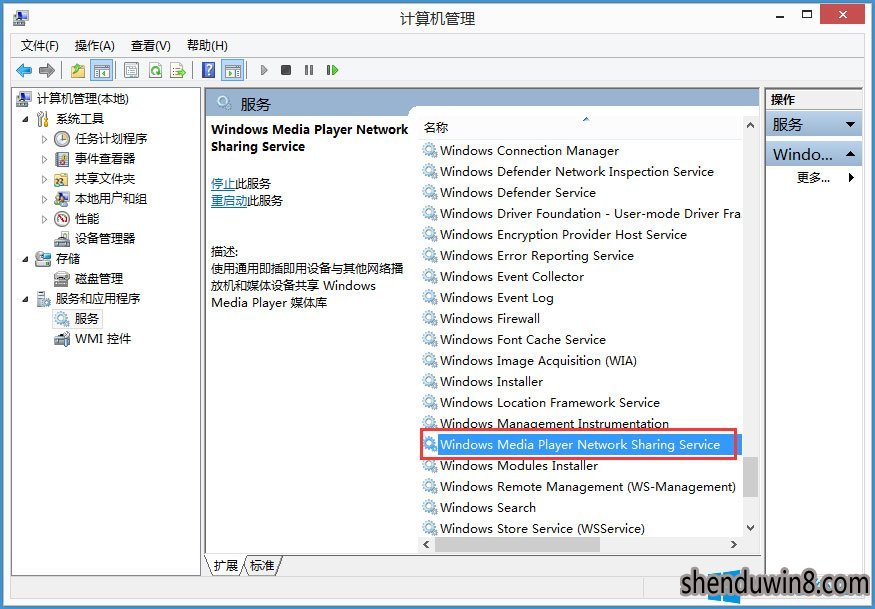Expand the 事件查看器 node arrow
Viewport: 875px width, 609px height.
44,159
